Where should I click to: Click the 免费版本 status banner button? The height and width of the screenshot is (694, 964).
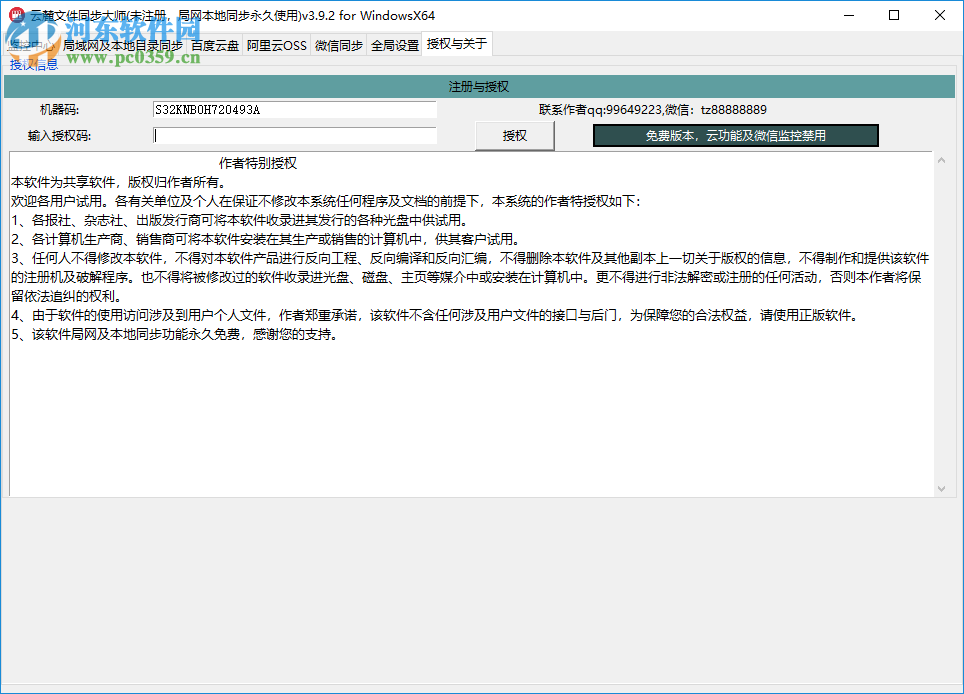click(x=735, y=136)
